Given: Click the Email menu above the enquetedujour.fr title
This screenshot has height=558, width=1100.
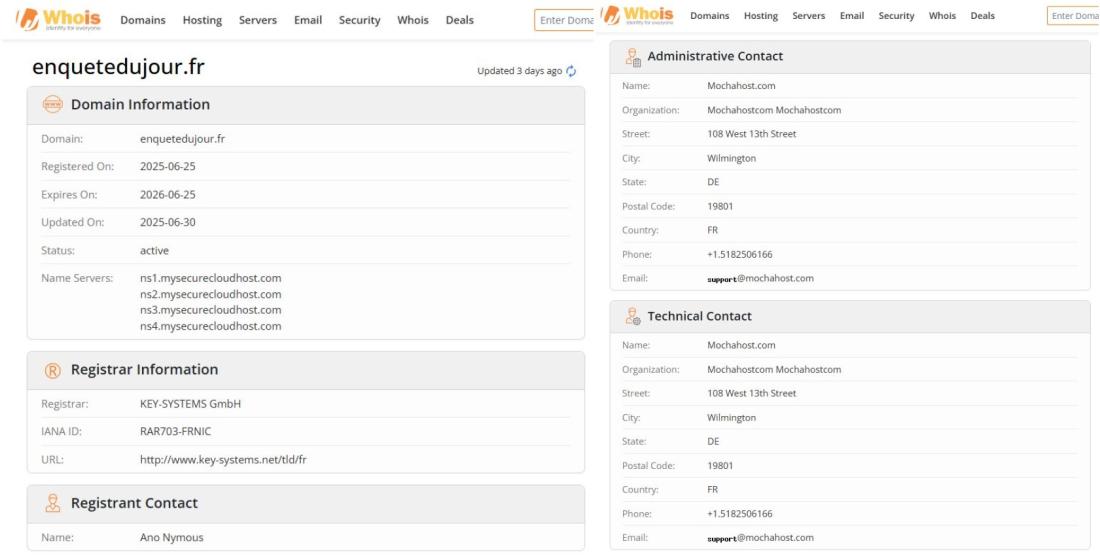Looking at the screenshot, I should [x=308, y=20].
